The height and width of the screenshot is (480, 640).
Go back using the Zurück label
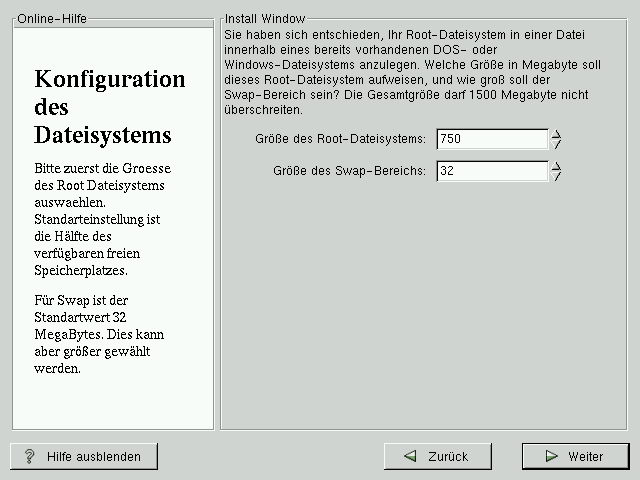[447, 456]
